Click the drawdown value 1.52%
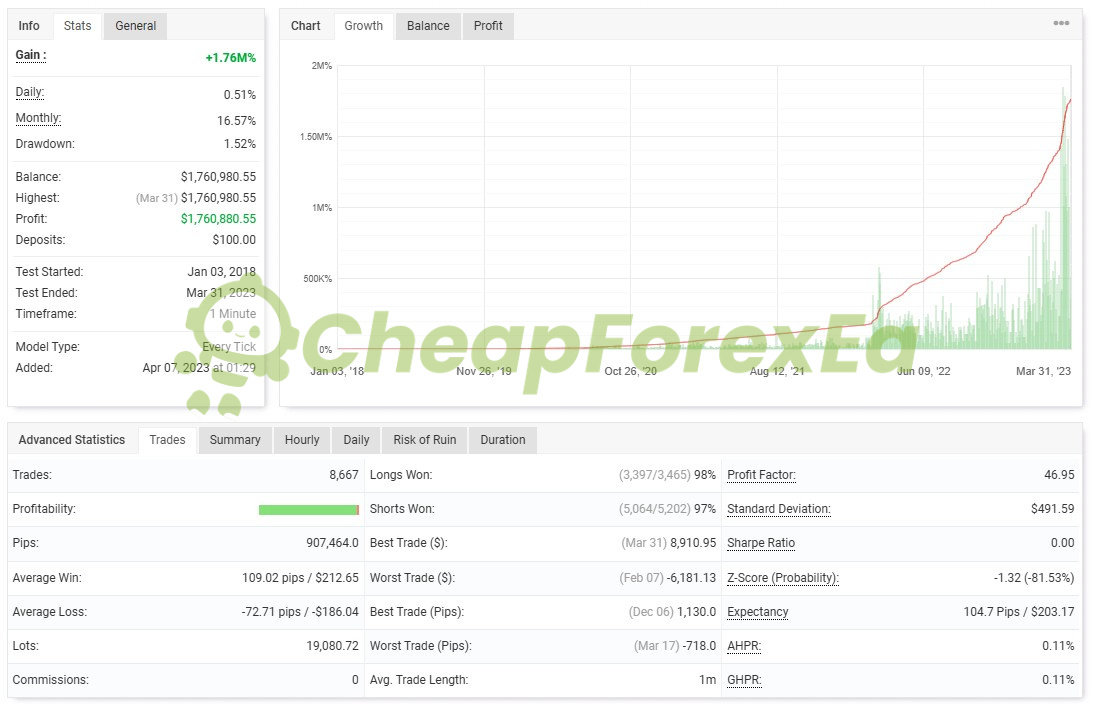 (x=240, y=144)
